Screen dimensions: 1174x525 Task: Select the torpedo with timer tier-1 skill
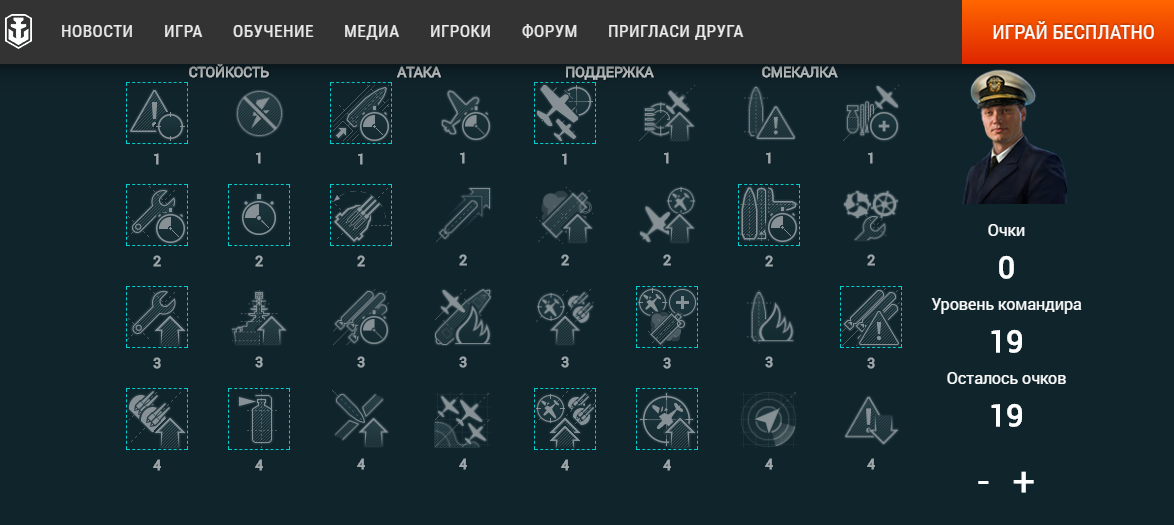[361, 113]
